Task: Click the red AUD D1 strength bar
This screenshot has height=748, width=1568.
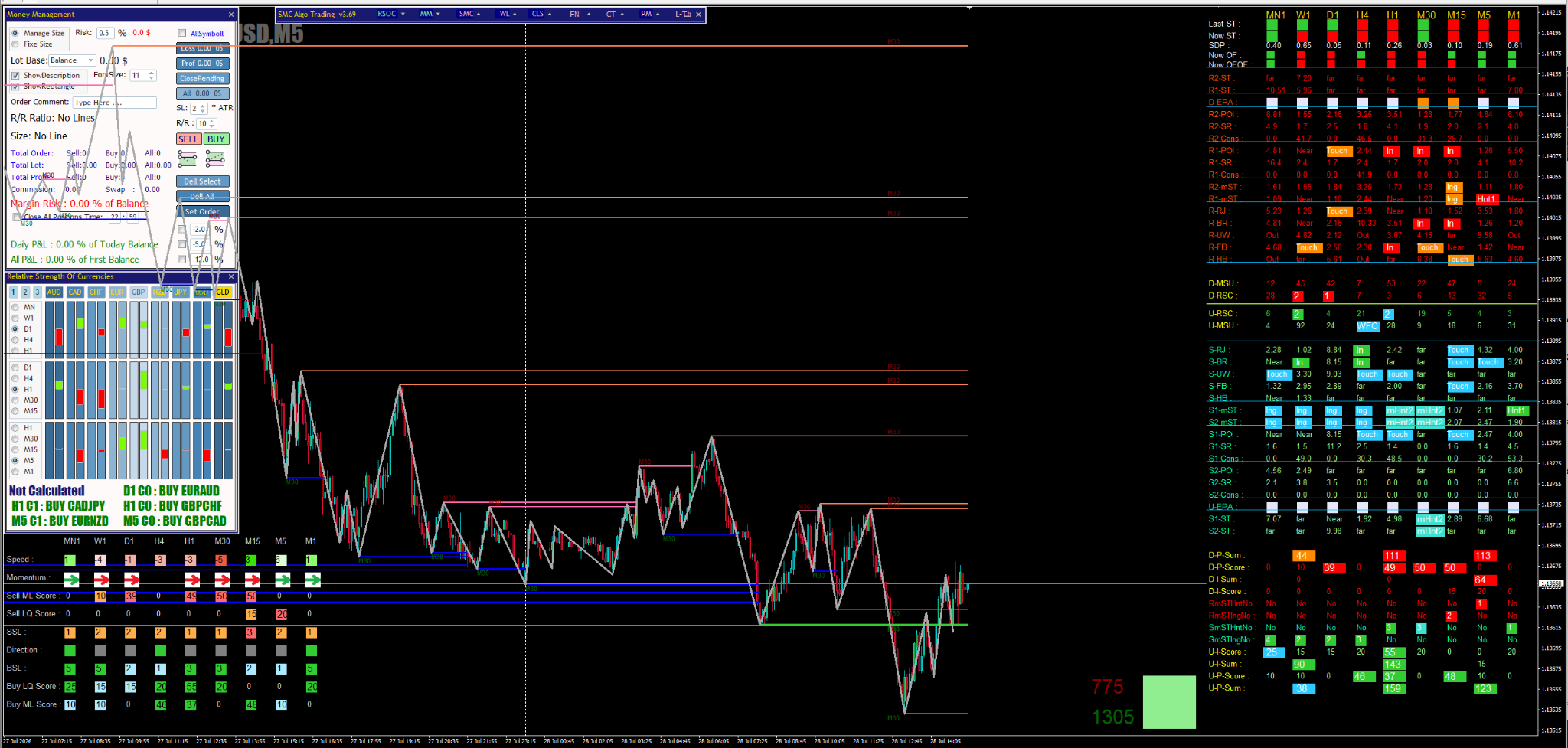Action: [x=59, y=337]
